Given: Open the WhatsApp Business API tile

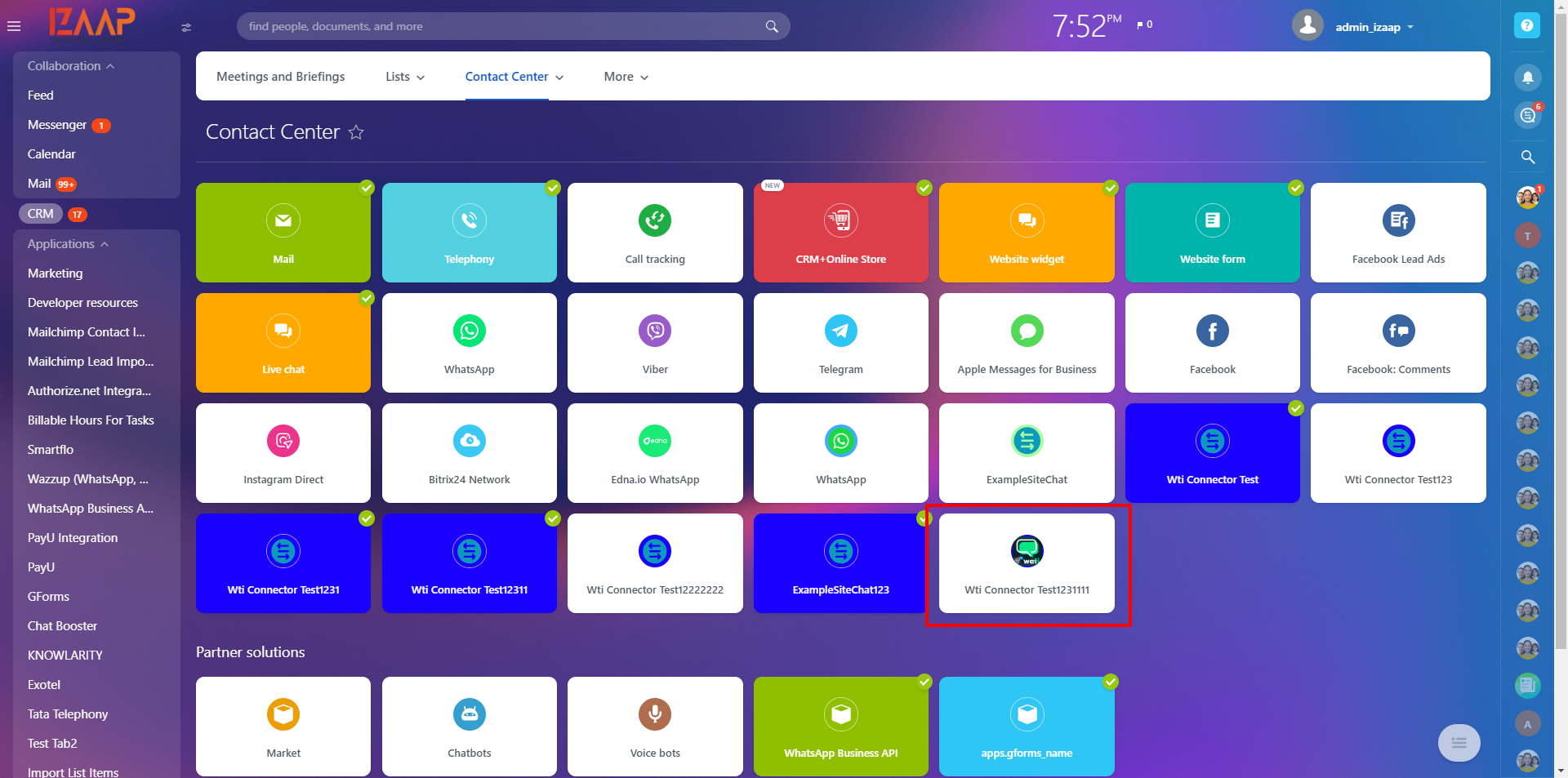Looking at the screenshot, I should 841,727.
